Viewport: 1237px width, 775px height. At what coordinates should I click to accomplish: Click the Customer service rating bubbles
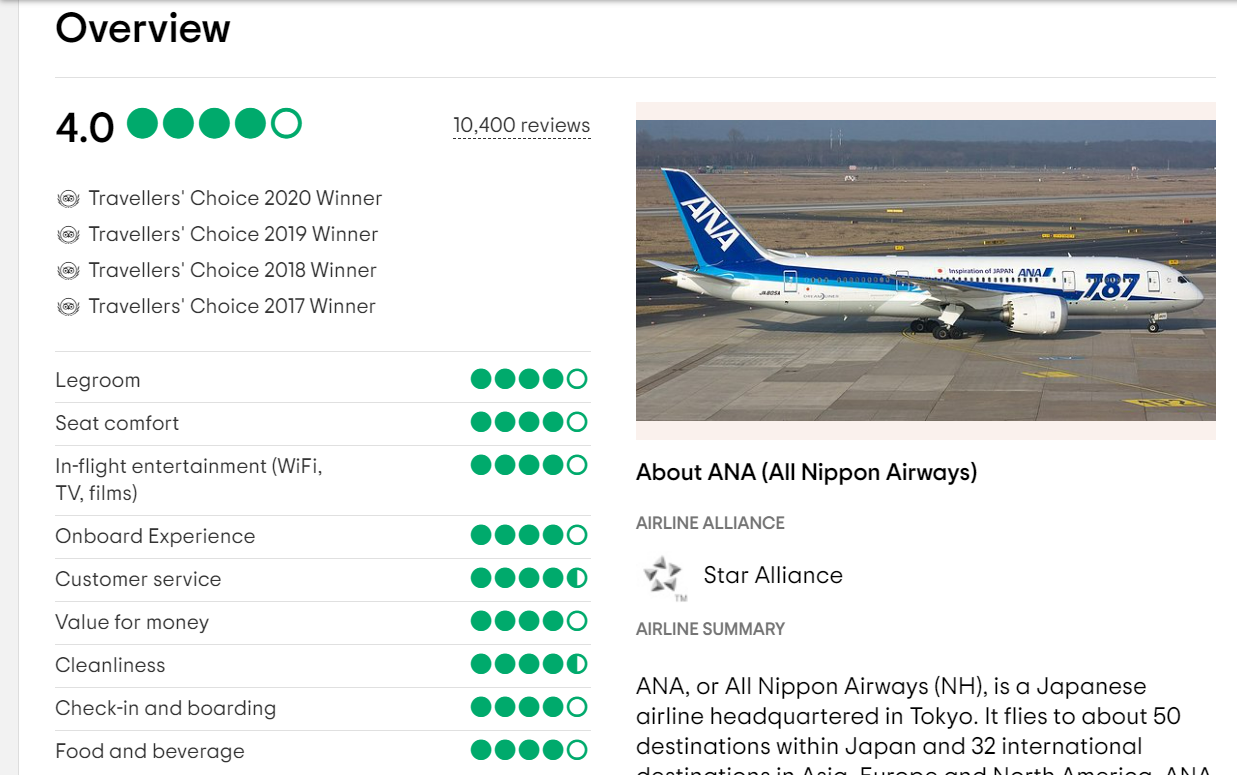529,578
